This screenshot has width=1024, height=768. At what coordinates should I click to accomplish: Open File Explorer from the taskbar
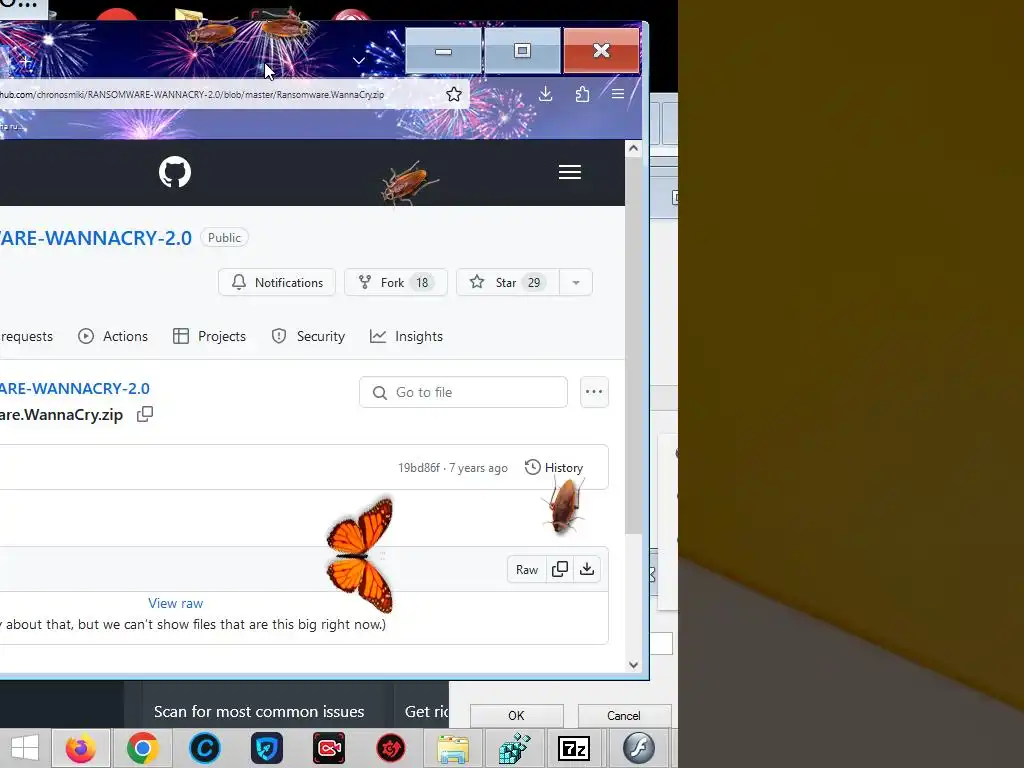click(453, 748)
